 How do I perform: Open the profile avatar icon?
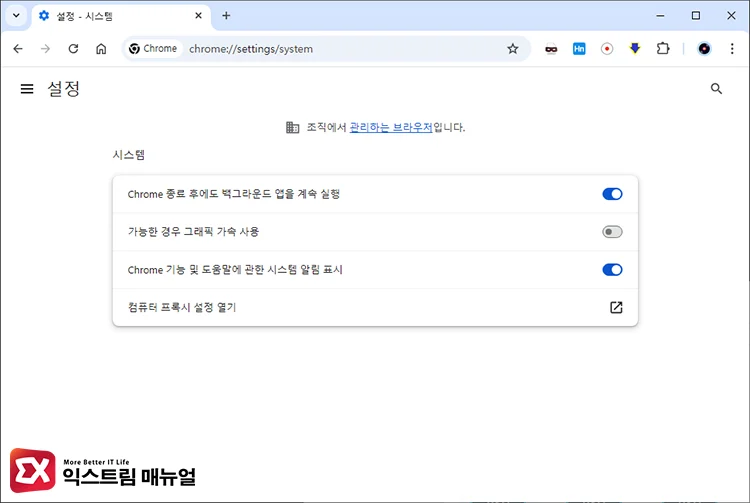click(x=704, y=49)
